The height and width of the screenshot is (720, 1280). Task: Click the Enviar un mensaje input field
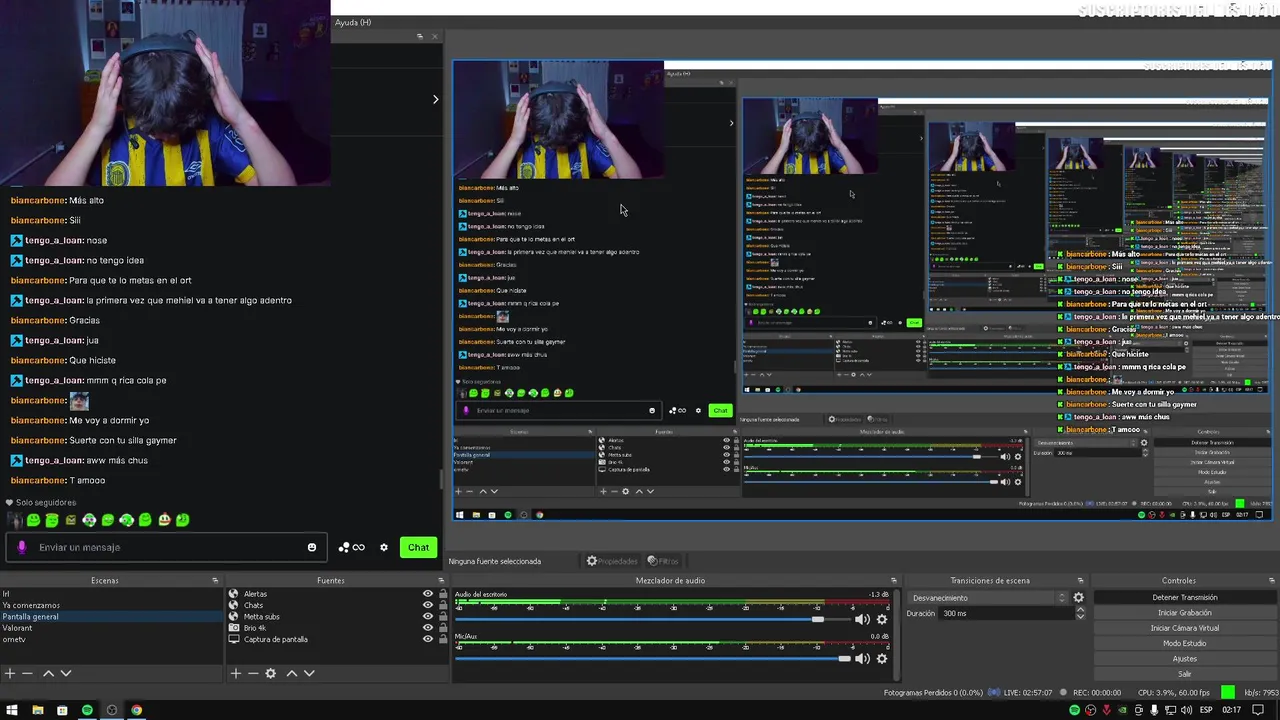(168, 548)
